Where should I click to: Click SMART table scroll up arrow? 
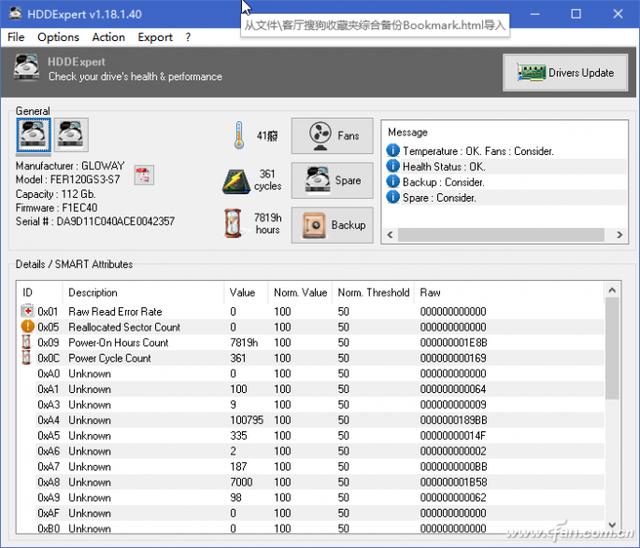tap(611, 290)
